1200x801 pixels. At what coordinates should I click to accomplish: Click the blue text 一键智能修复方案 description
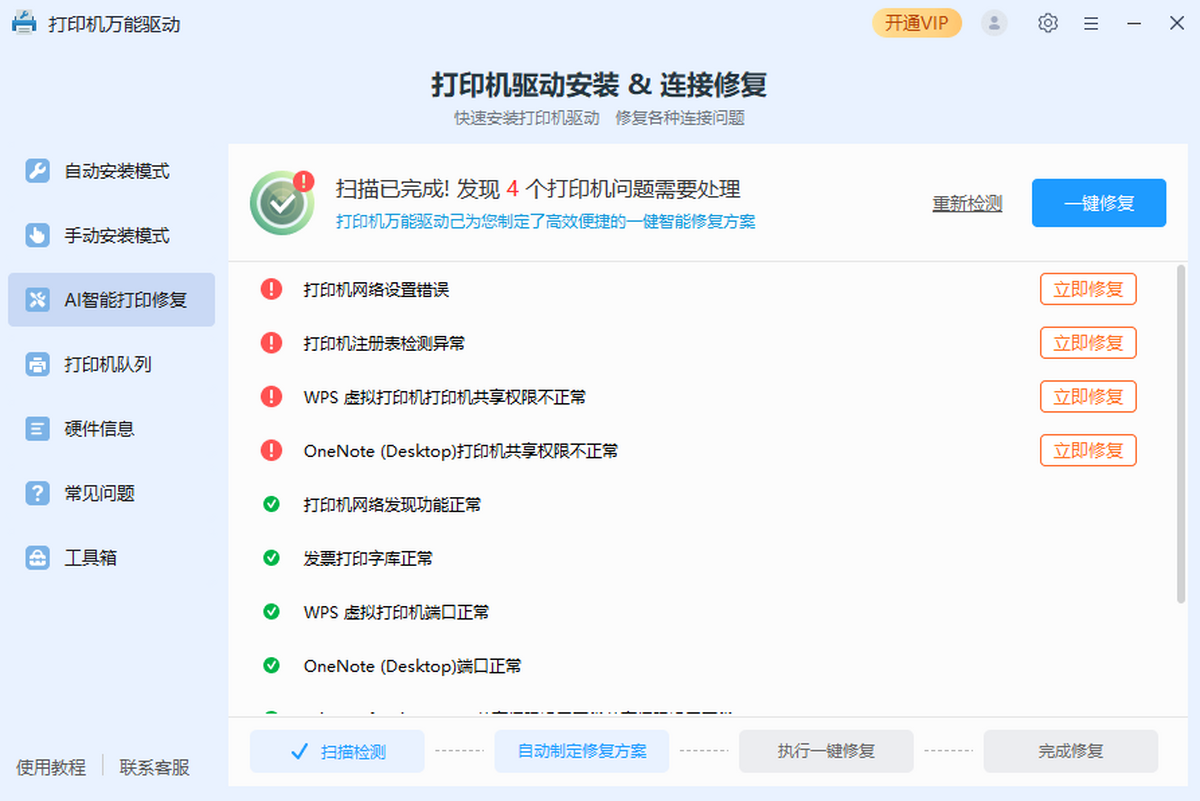point(546,222)
